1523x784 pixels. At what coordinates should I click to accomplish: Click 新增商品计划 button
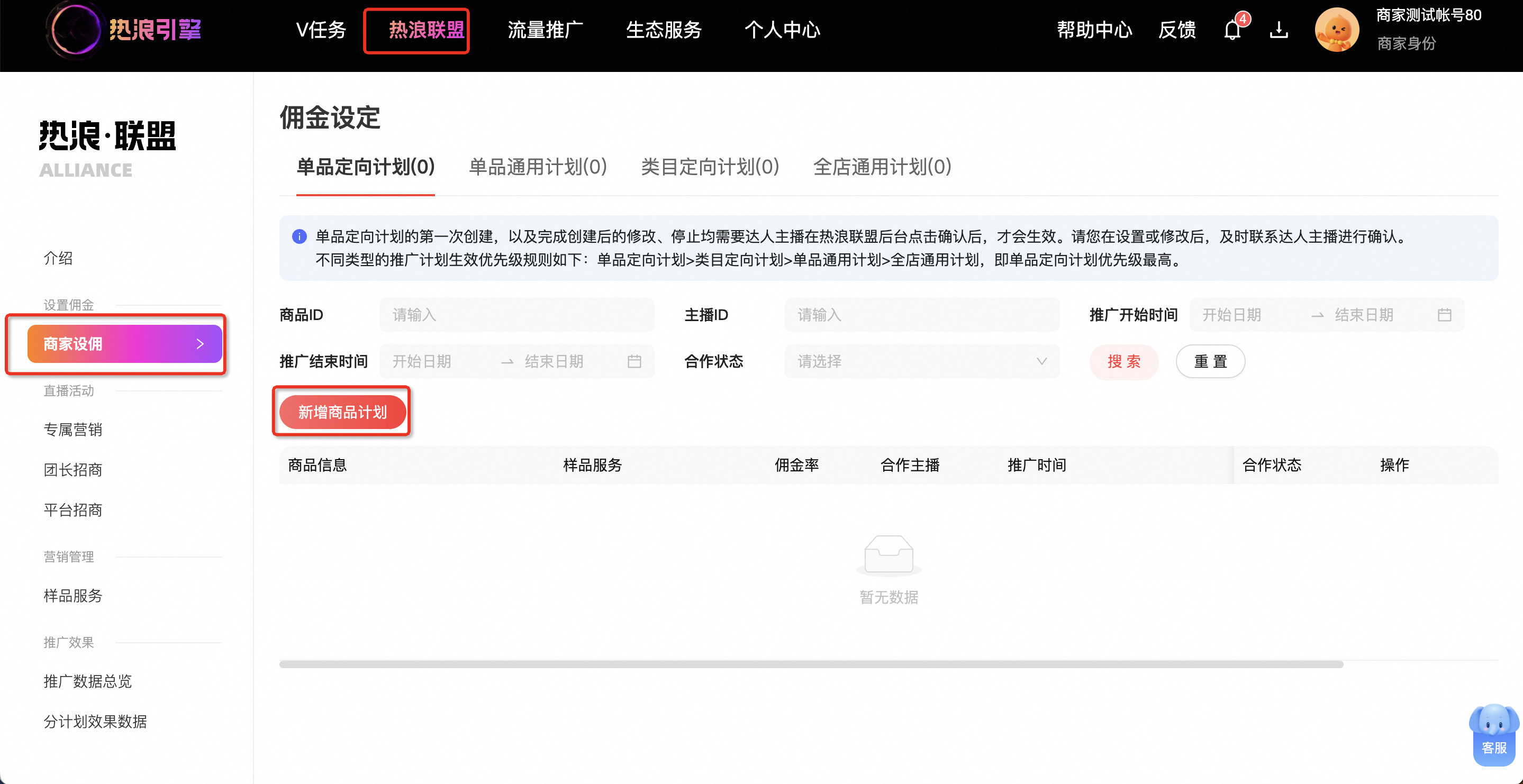point(342,412)
